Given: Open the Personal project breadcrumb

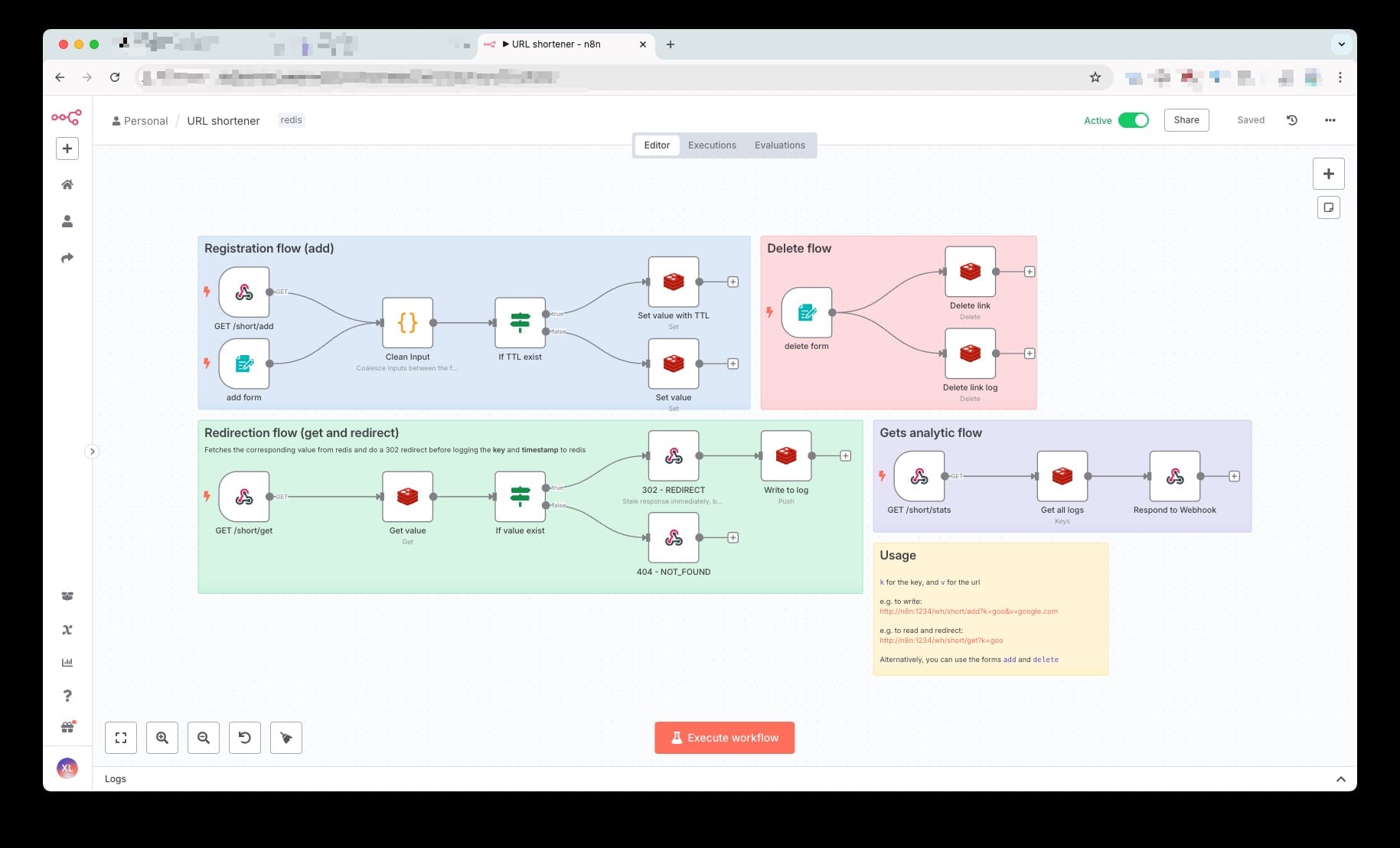Looking at the screenshot, I should click(x=140, y=121).
